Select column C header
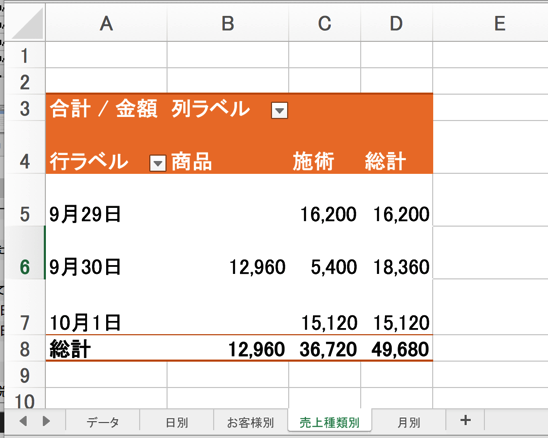The image size is (548, 438). [325, 24]
